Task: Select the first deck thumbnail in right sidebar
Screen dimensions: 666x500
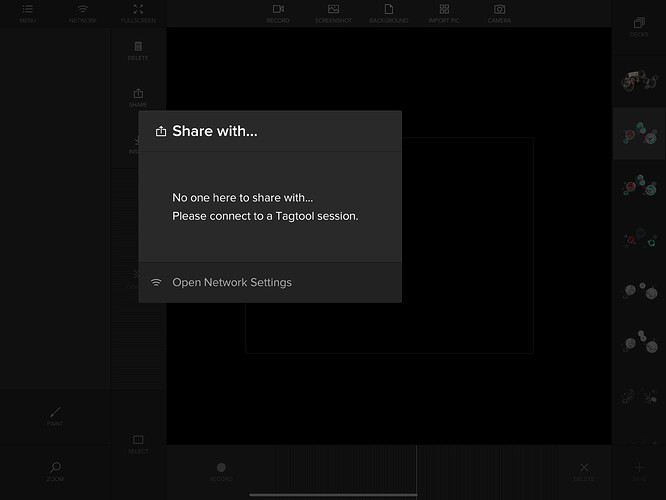Action: pos(639,81)
